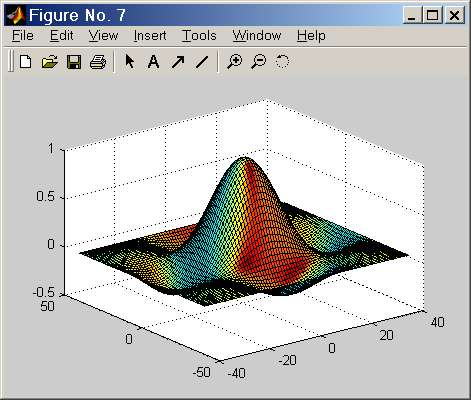The image size is (471, 400).
Task: Save the figure with the floppy disk icon
Action: tap(74, 62)
